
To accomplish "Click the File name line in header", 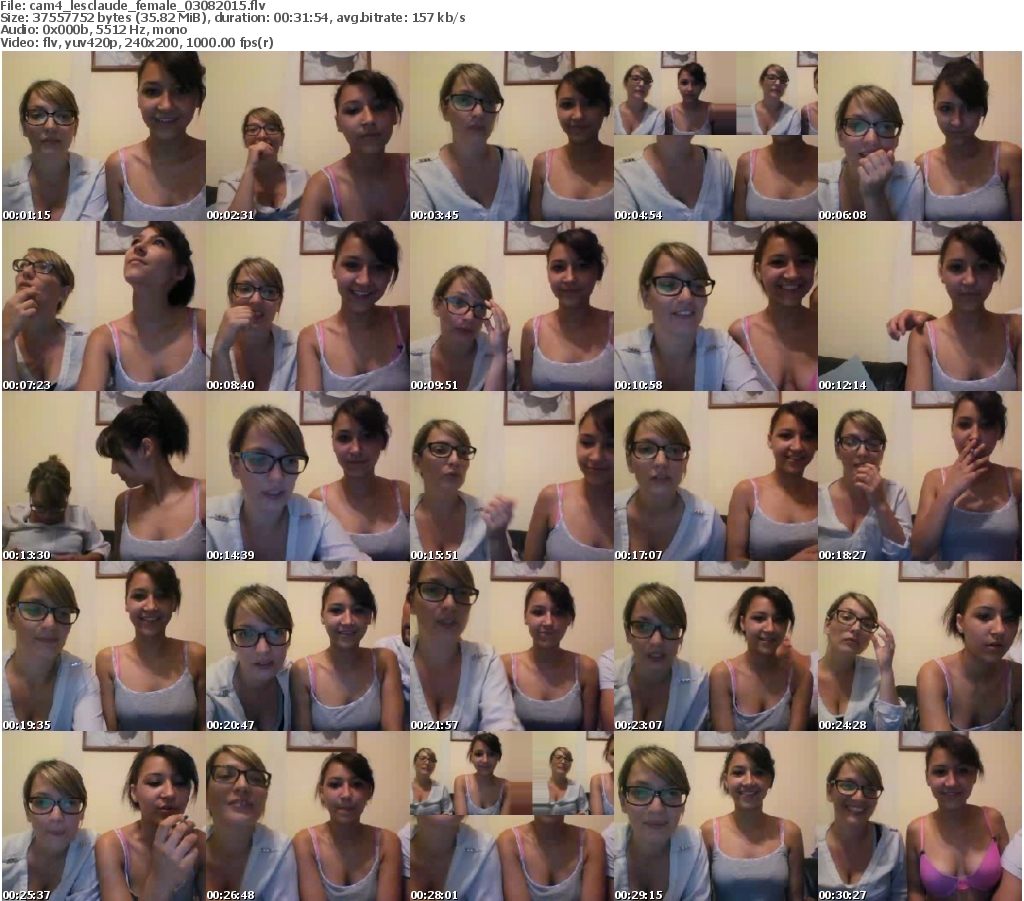I will coord(133,6).
